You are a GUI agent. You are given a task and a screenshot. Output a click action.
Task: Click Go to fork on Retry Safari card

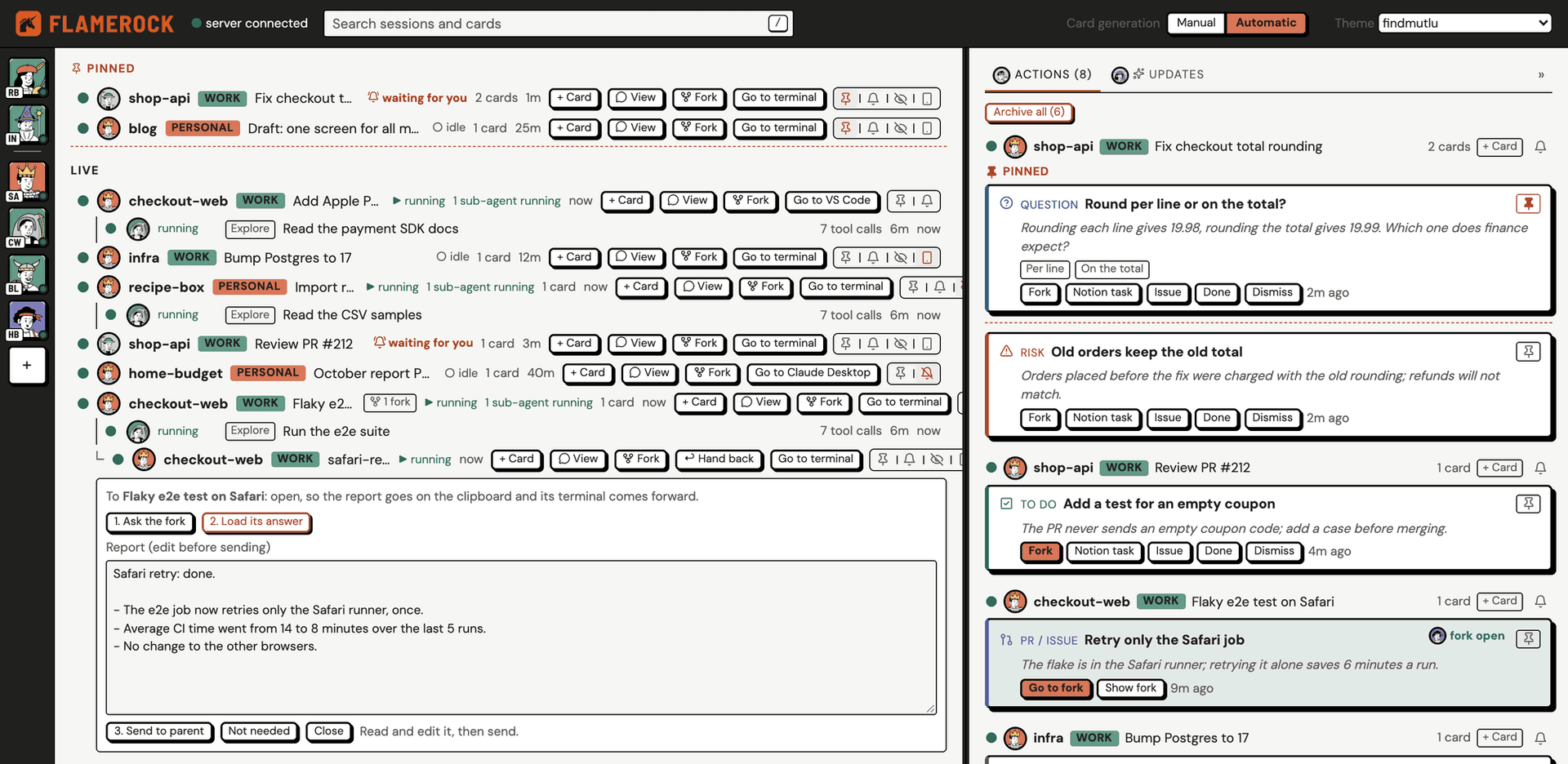click(1055, 689)
